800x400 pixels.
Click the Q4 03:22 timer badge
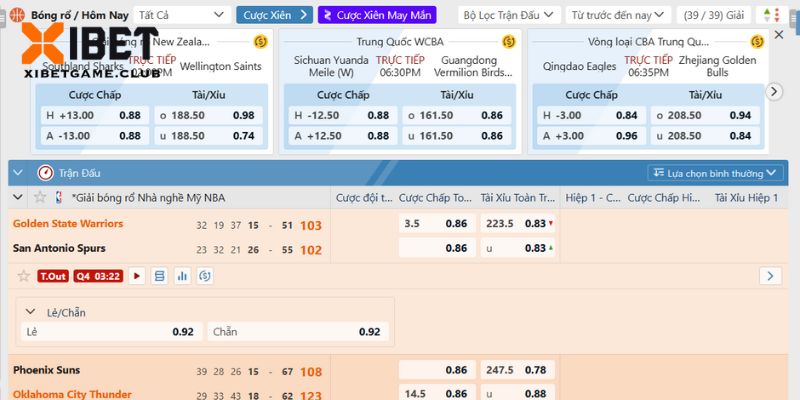coord(98,276)
